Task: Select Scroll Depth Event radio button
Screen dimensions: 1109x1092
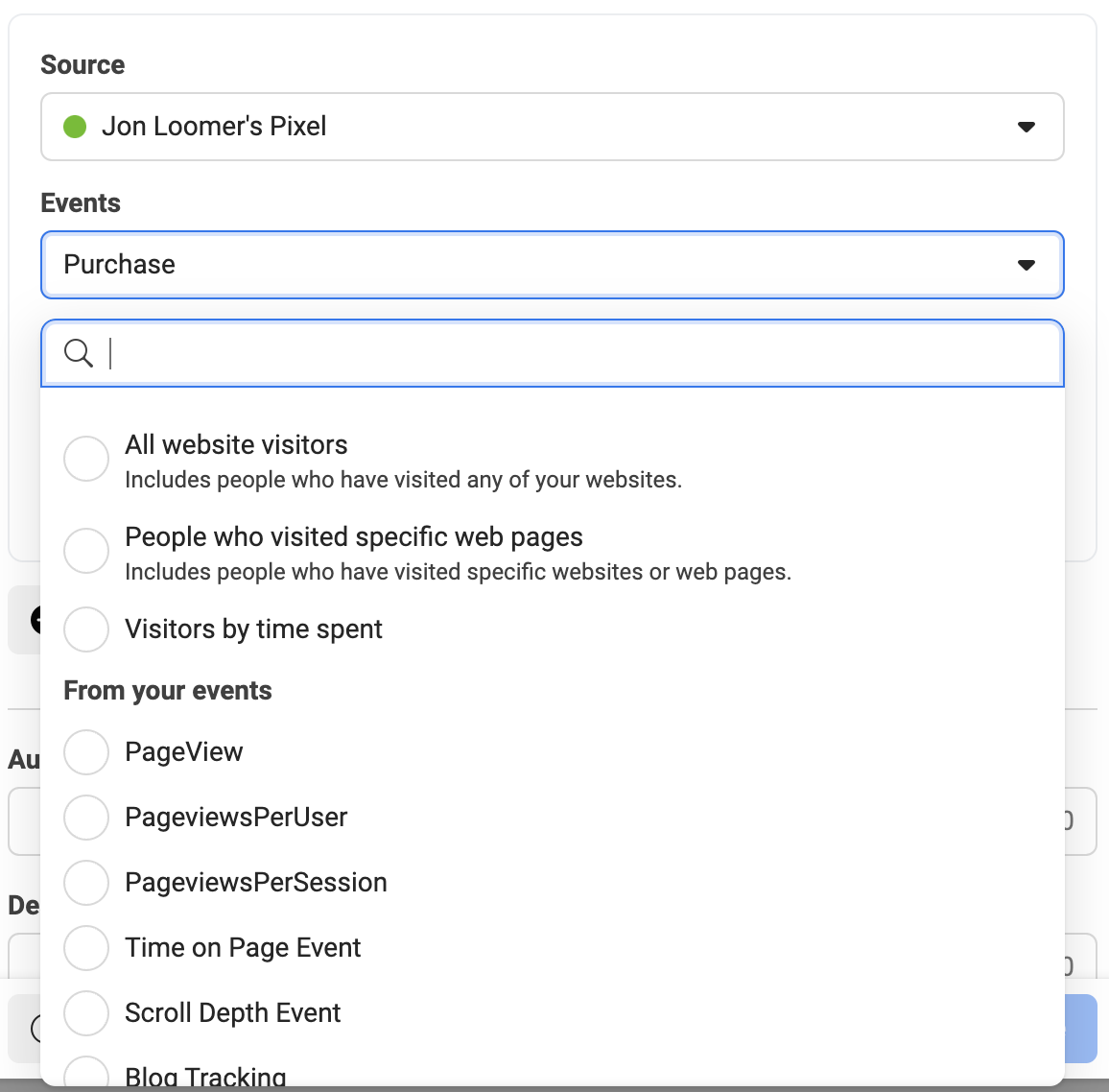Action: pos(86,1012)
